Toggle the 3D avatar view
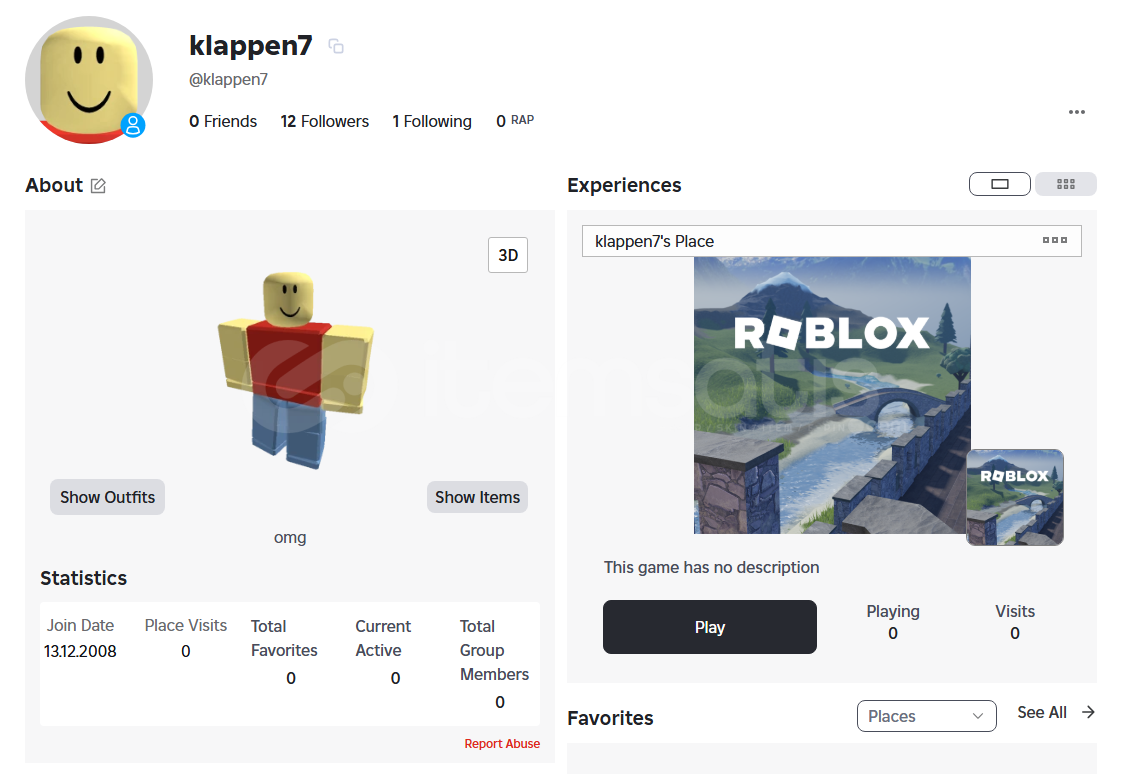The width and height of the screenshot is (1147, 774). (x=508, y=255)
